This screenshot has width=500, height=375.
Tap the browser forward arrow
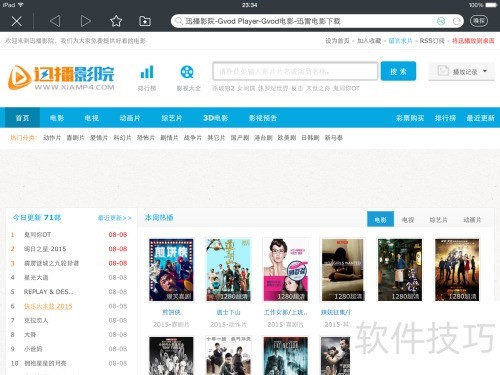[86, 21]
